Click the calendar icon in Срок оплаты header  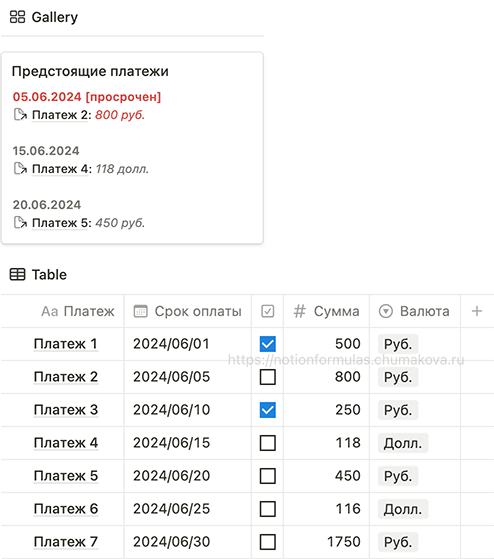pos(140,311)
